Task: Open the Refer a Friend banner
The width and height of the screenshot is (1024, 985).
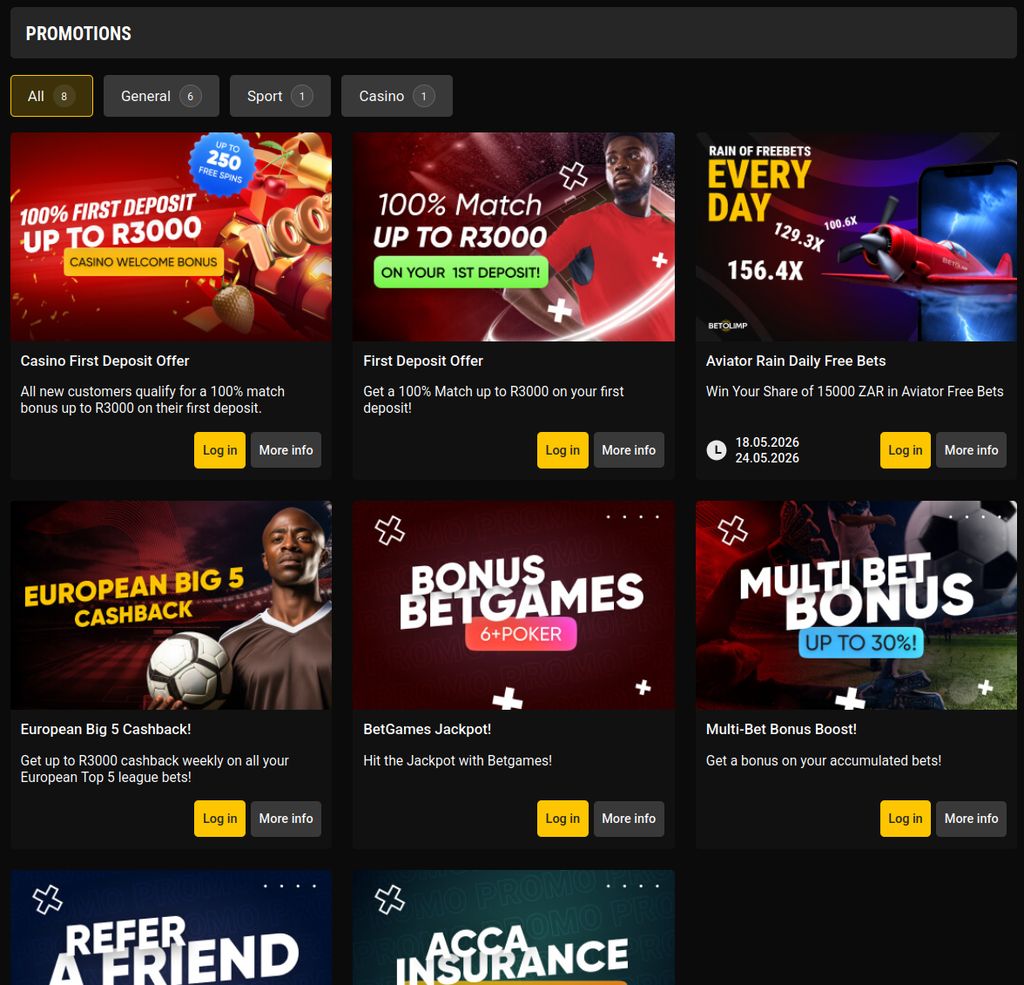Action: [x=171, y=928]
